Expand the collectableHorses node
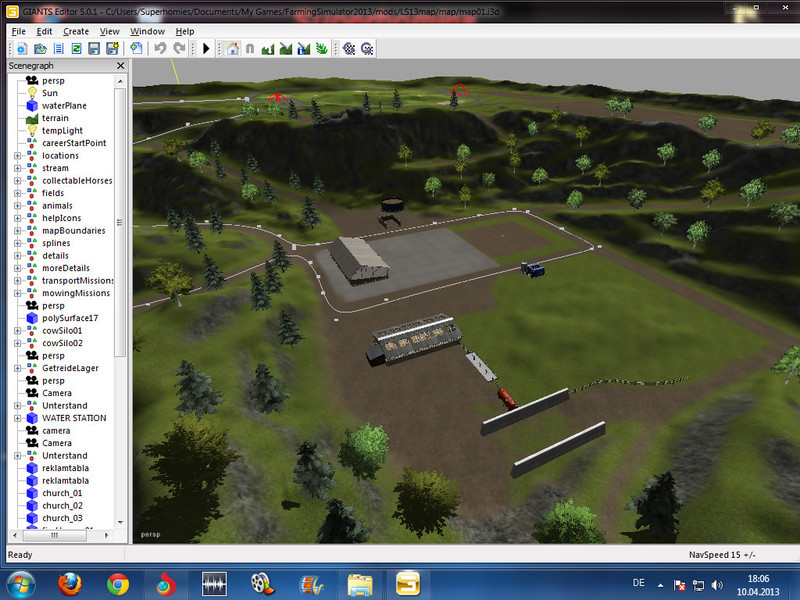Screen dimensions: 800x600 coord(17,181)
